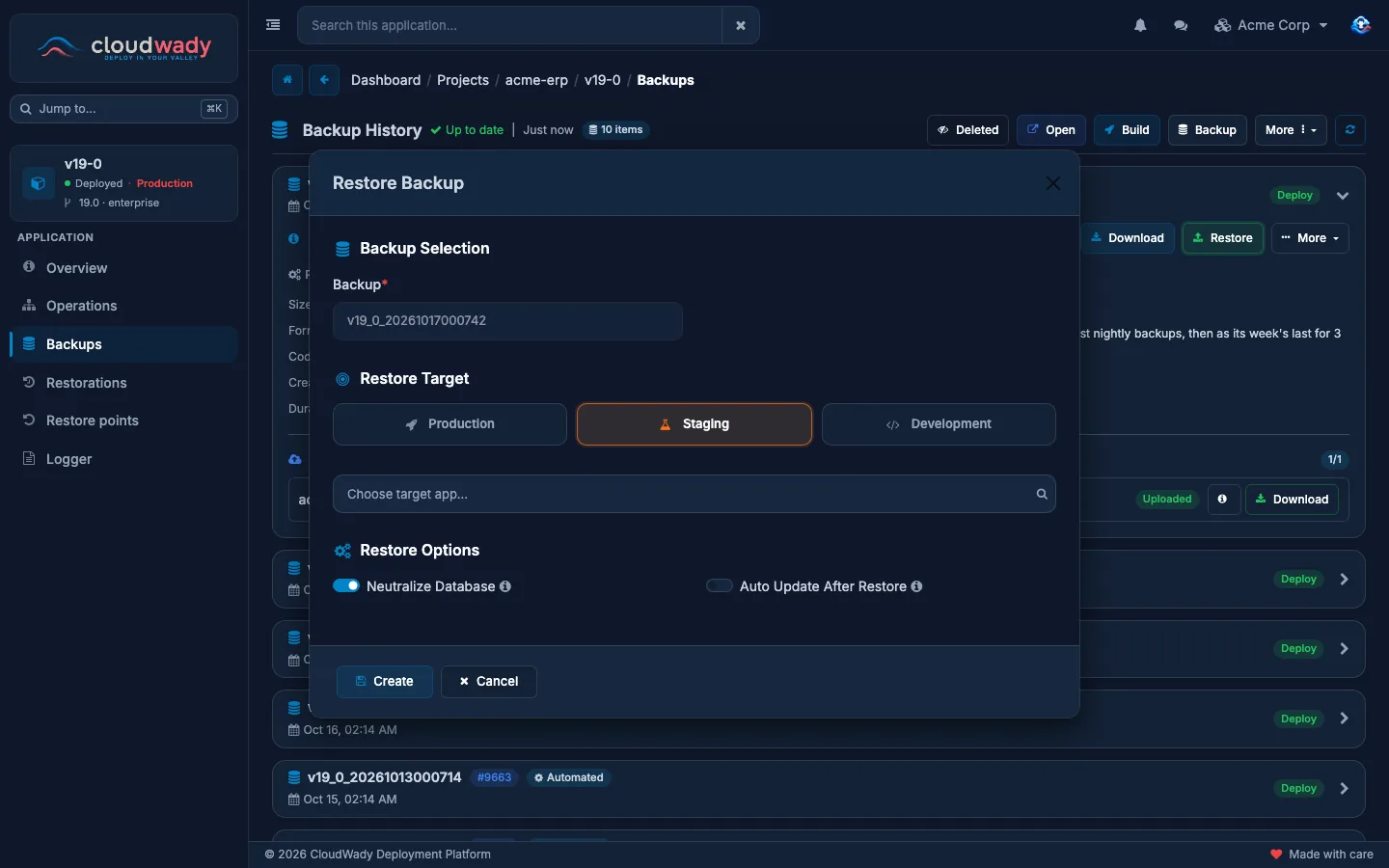Select Production as restore target
Viewport: 1389px width, 868px height.
tap(449, 424)
